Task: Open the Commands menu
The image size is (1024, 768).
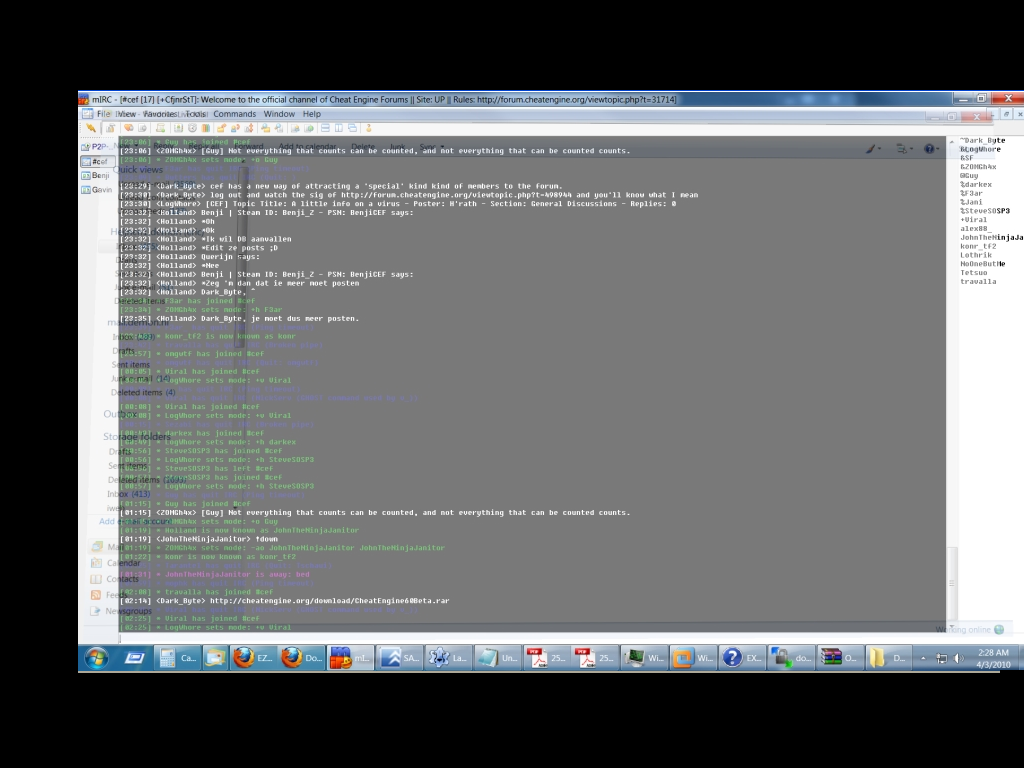Action: point(234,114)
